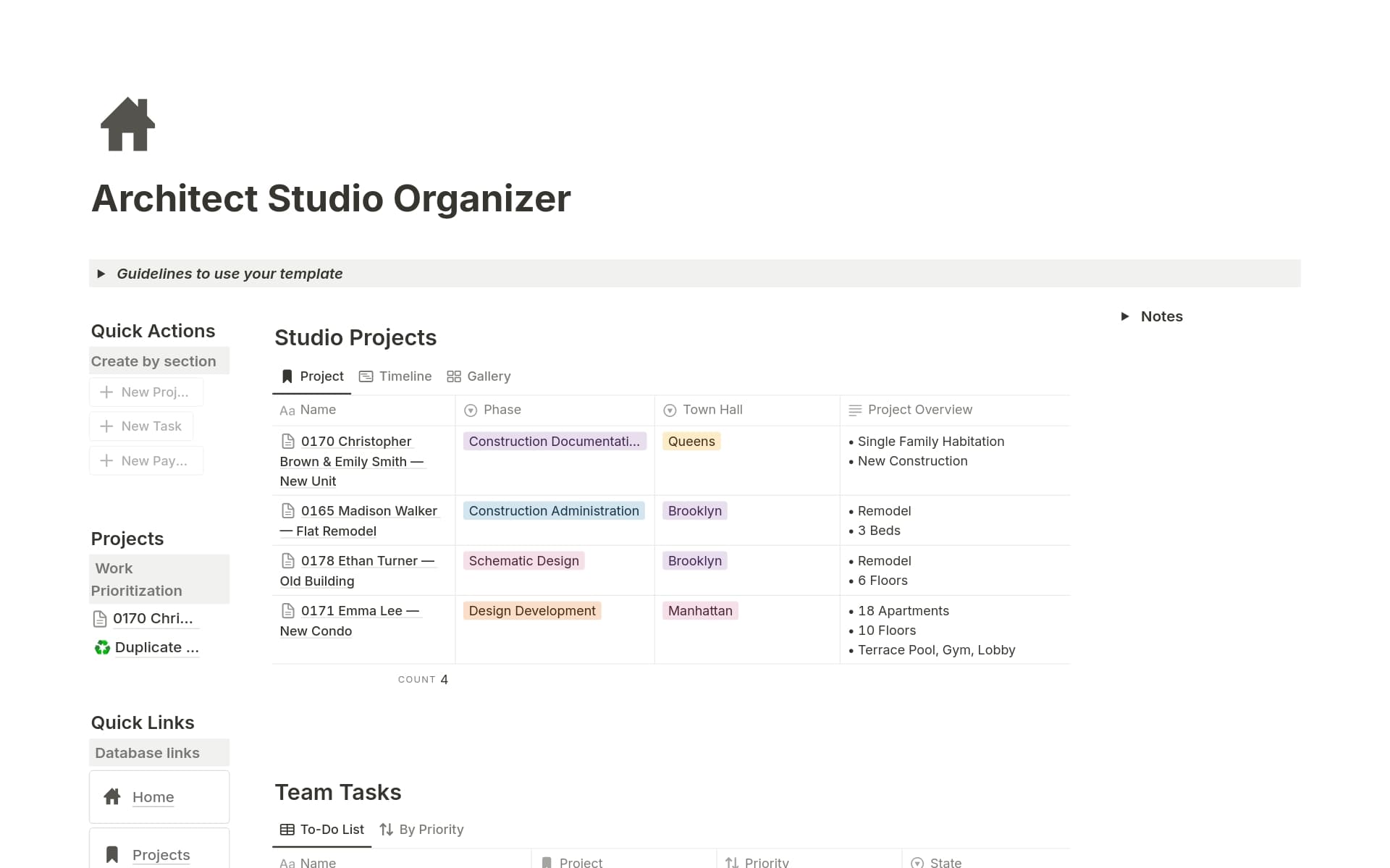
Task: Click the Home icon under Quick Links
Action: 112,796
